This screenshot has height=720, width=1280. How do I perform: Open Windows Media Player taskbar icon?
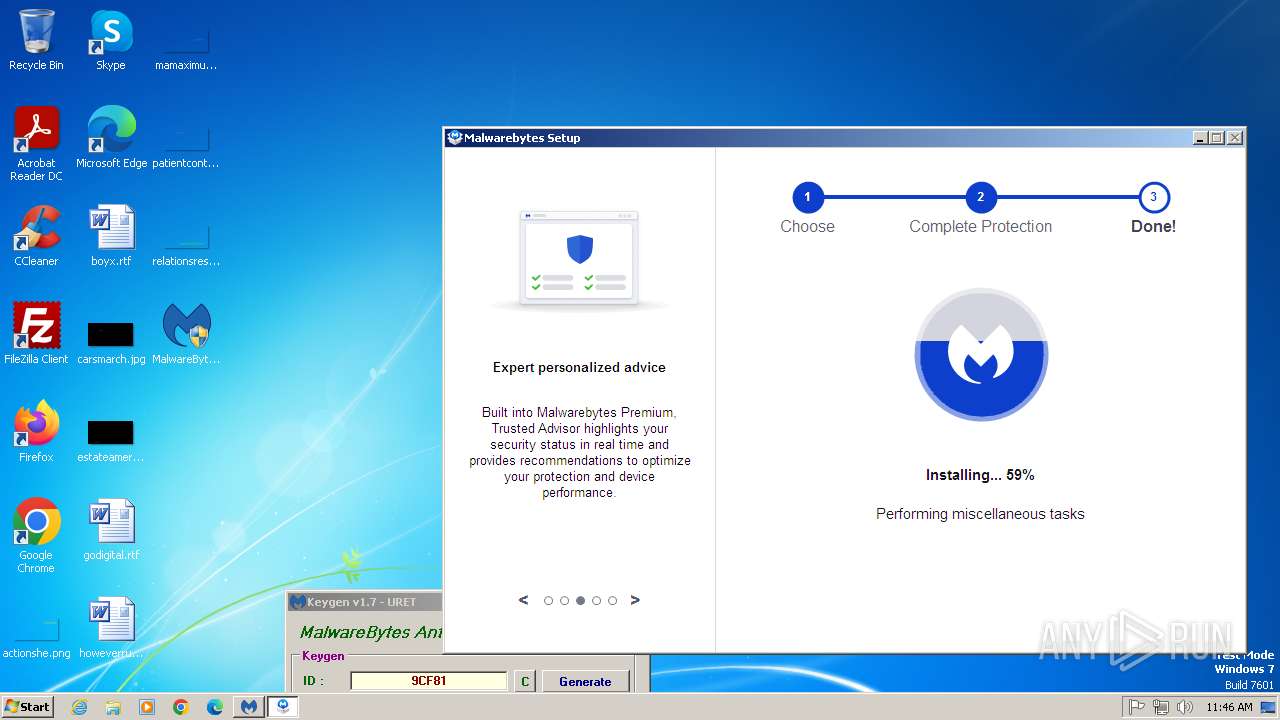pyautogui.click(x=147, y=707)
